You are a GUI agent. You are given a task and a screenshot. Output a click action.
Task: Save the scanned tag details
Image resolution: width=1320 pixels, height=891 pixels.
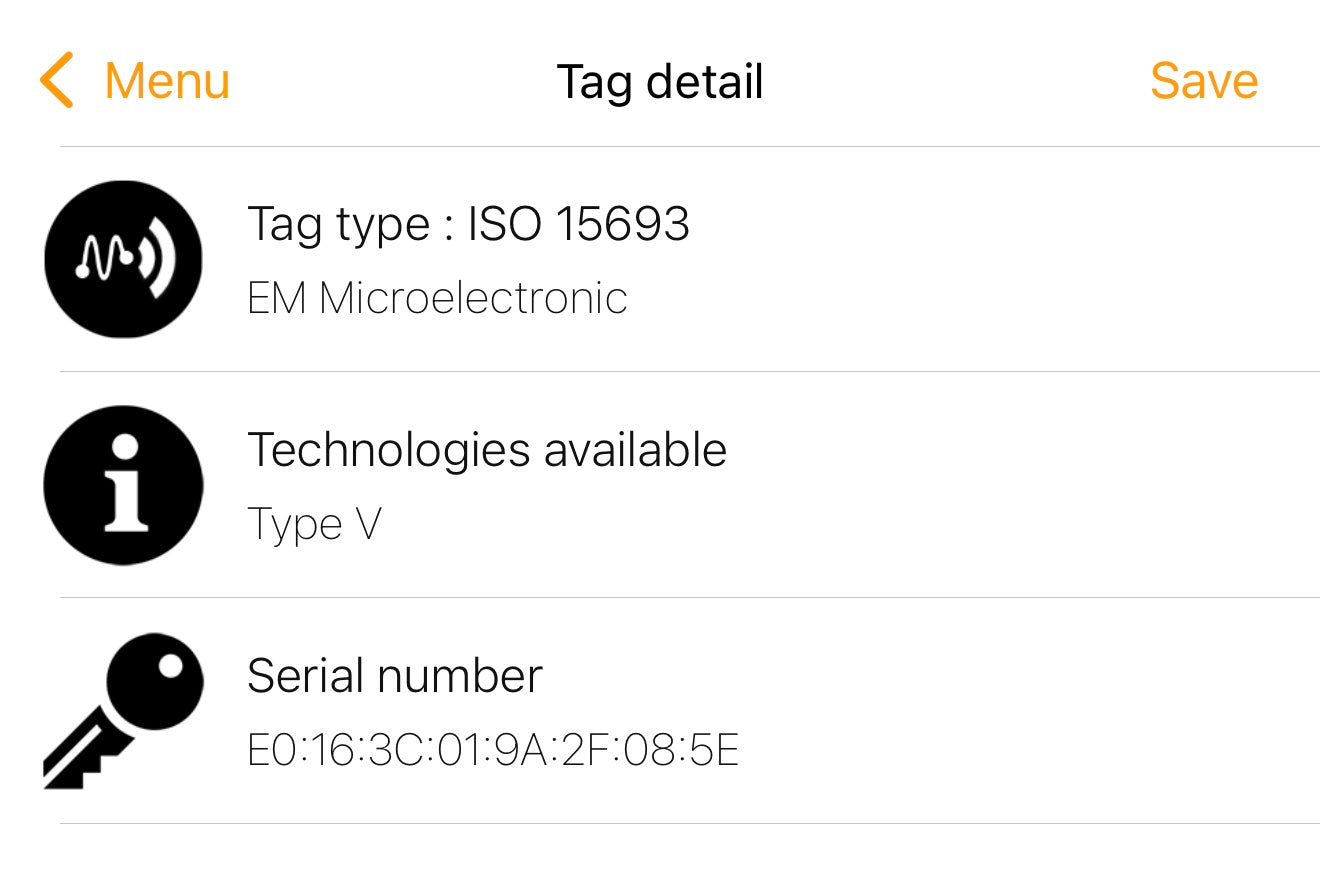[x=1203, y=81]
